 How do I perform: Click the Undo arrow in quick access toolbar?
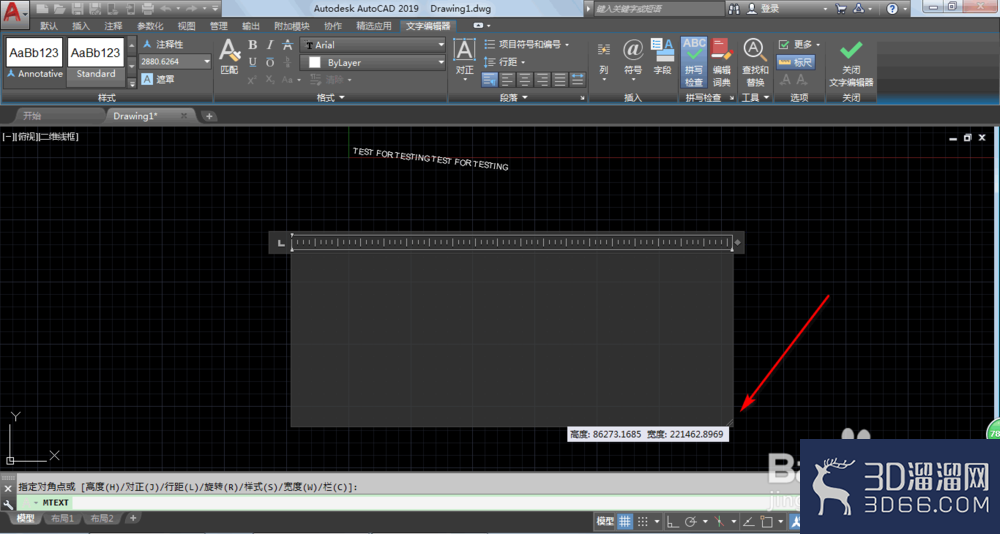tap(165, 9)
